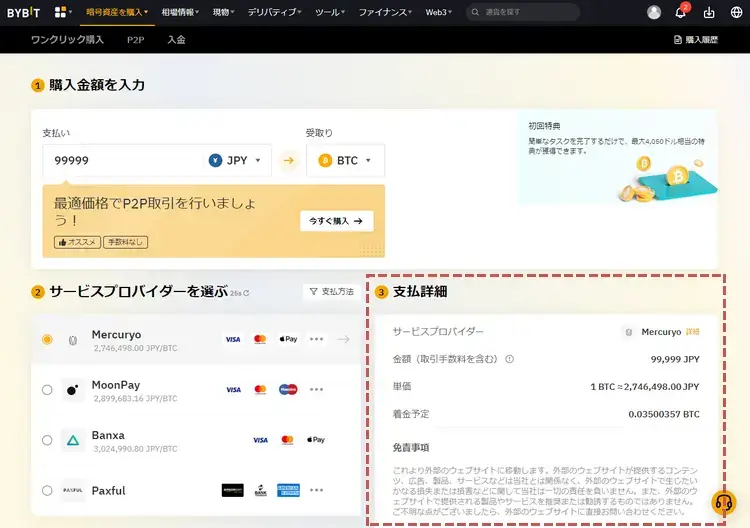750x528 pixels.
Task: Open Mercuryo 詳細 link
Action: 693,332
